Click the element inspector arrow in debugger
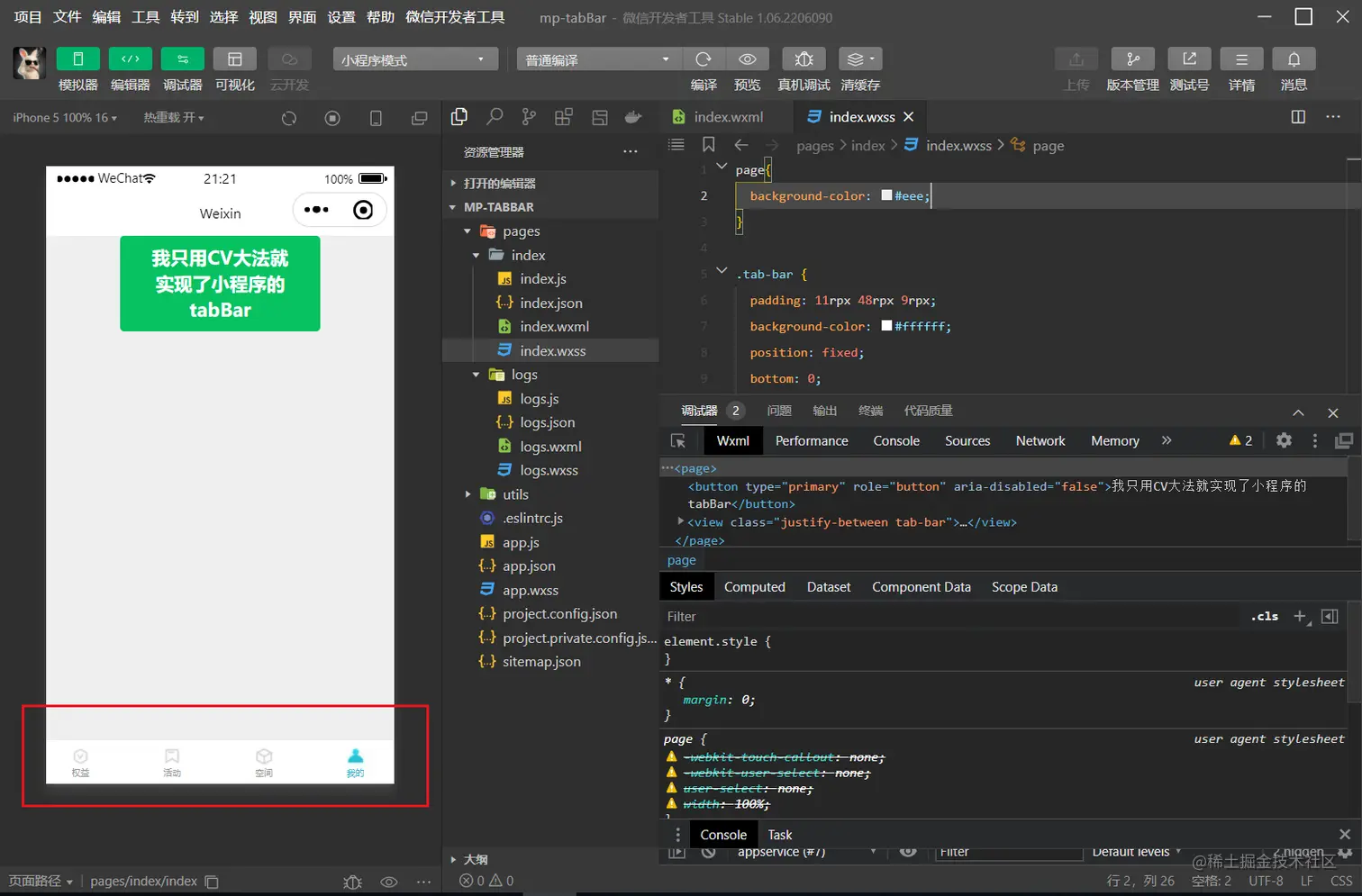Screen dimensions: 1362x896 pyautogui.click(x=678, y=440)
